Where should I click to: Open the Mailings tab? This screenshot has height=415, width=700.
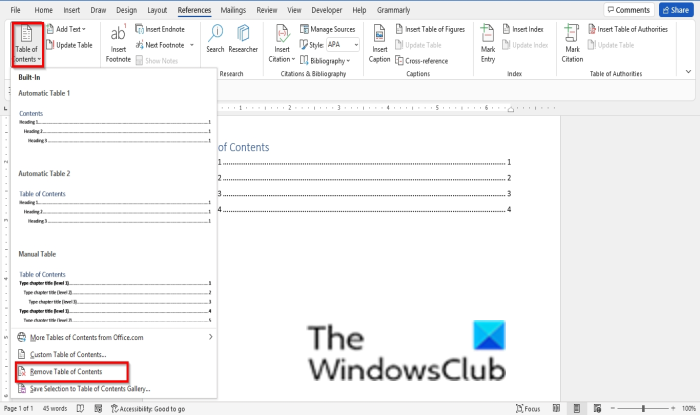click(x=233, y=10)
